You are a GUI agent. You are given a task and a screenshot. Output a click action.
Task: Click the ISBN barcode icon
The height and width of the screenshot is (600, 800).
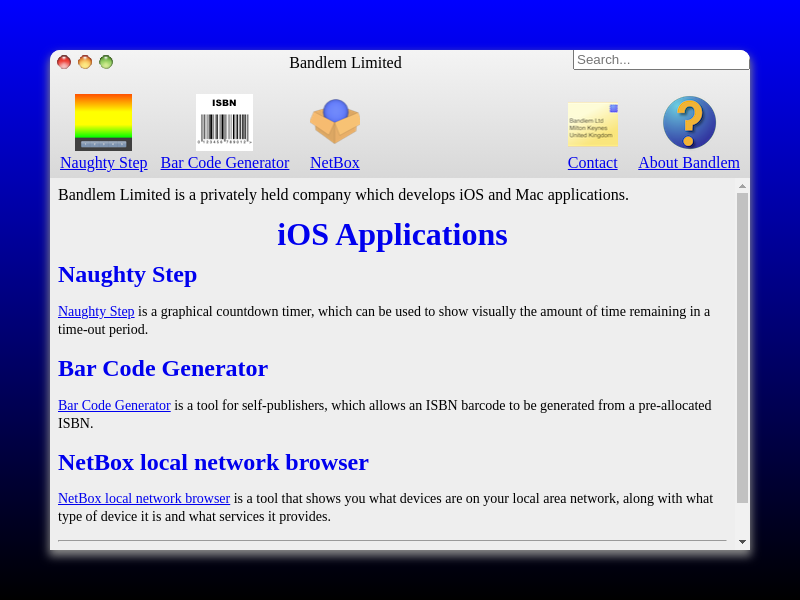224,122
